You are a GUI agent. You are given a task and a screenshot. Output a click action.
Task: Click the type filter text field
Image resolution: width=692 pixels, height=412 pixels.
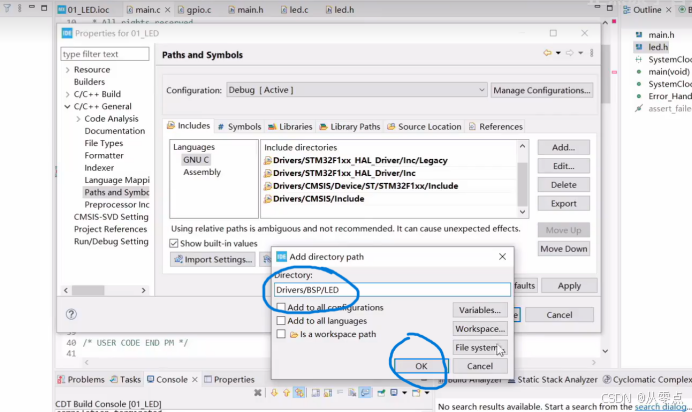pos(105,54)
